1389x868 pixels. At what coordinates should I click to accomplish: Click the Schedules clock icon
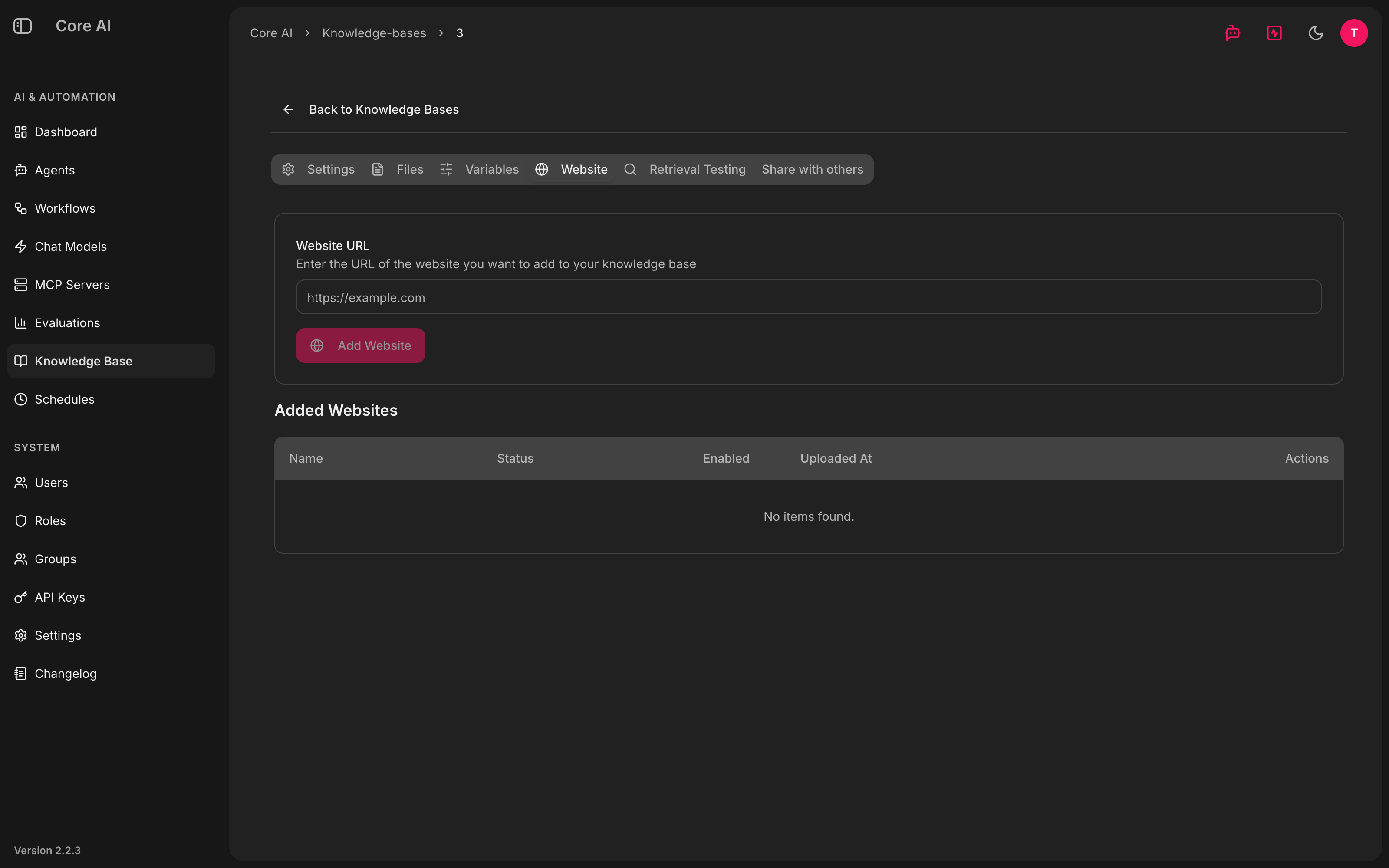[21, 399]
